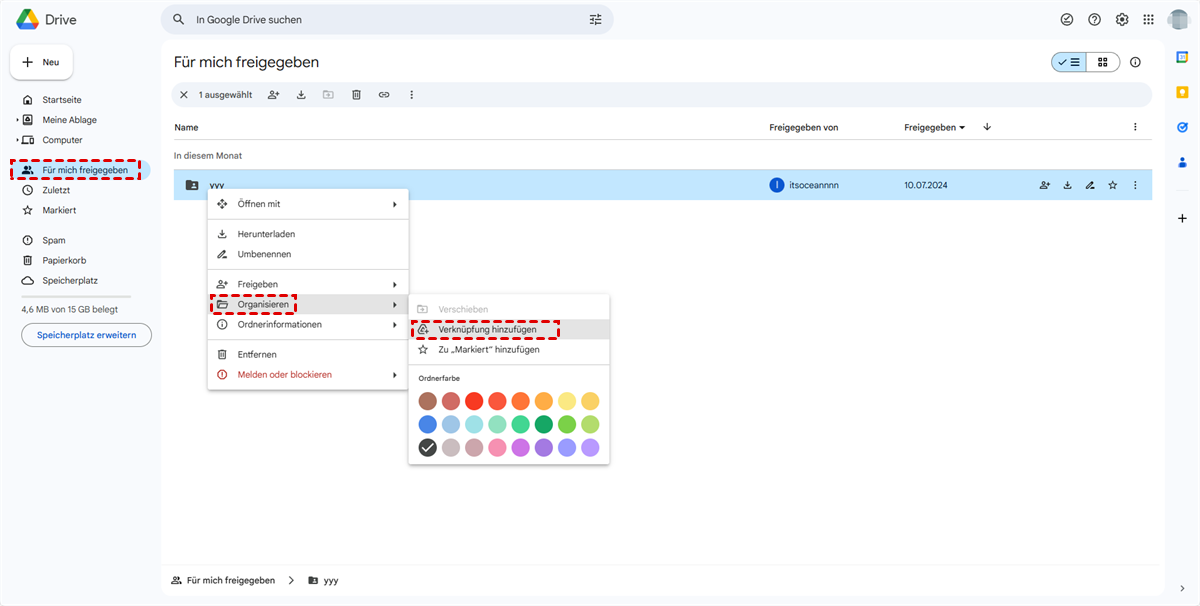Open Drive settings gear icon

(1122, 20)
